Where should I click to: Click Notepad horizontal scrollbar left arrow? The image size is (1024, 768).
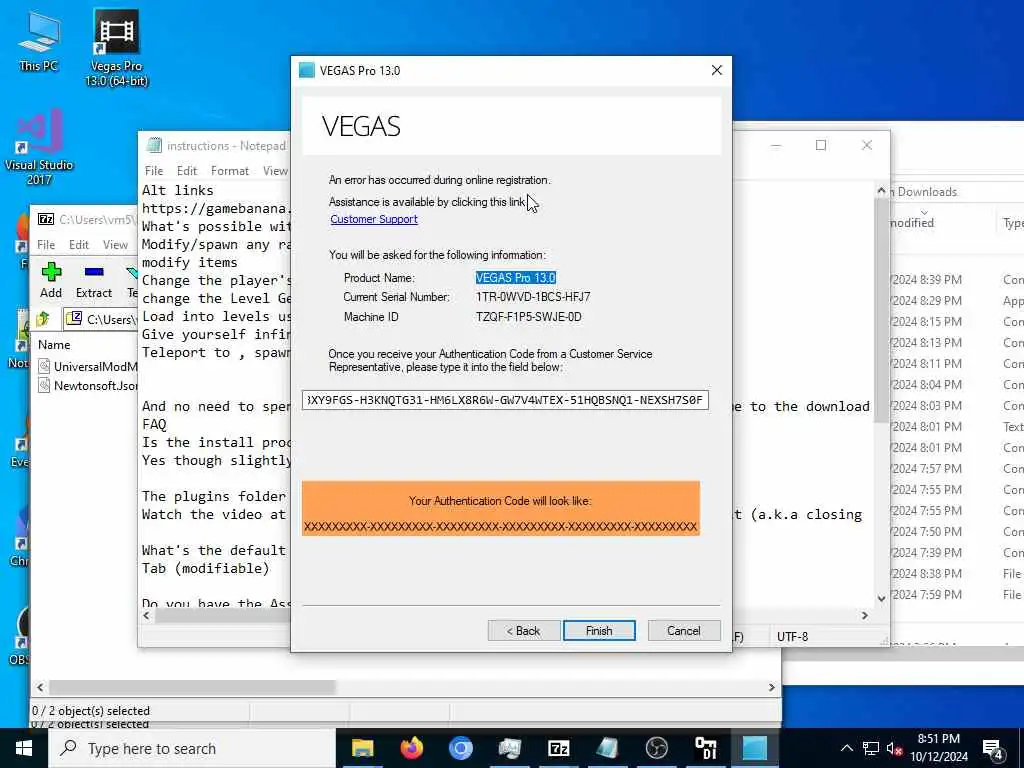146,615
